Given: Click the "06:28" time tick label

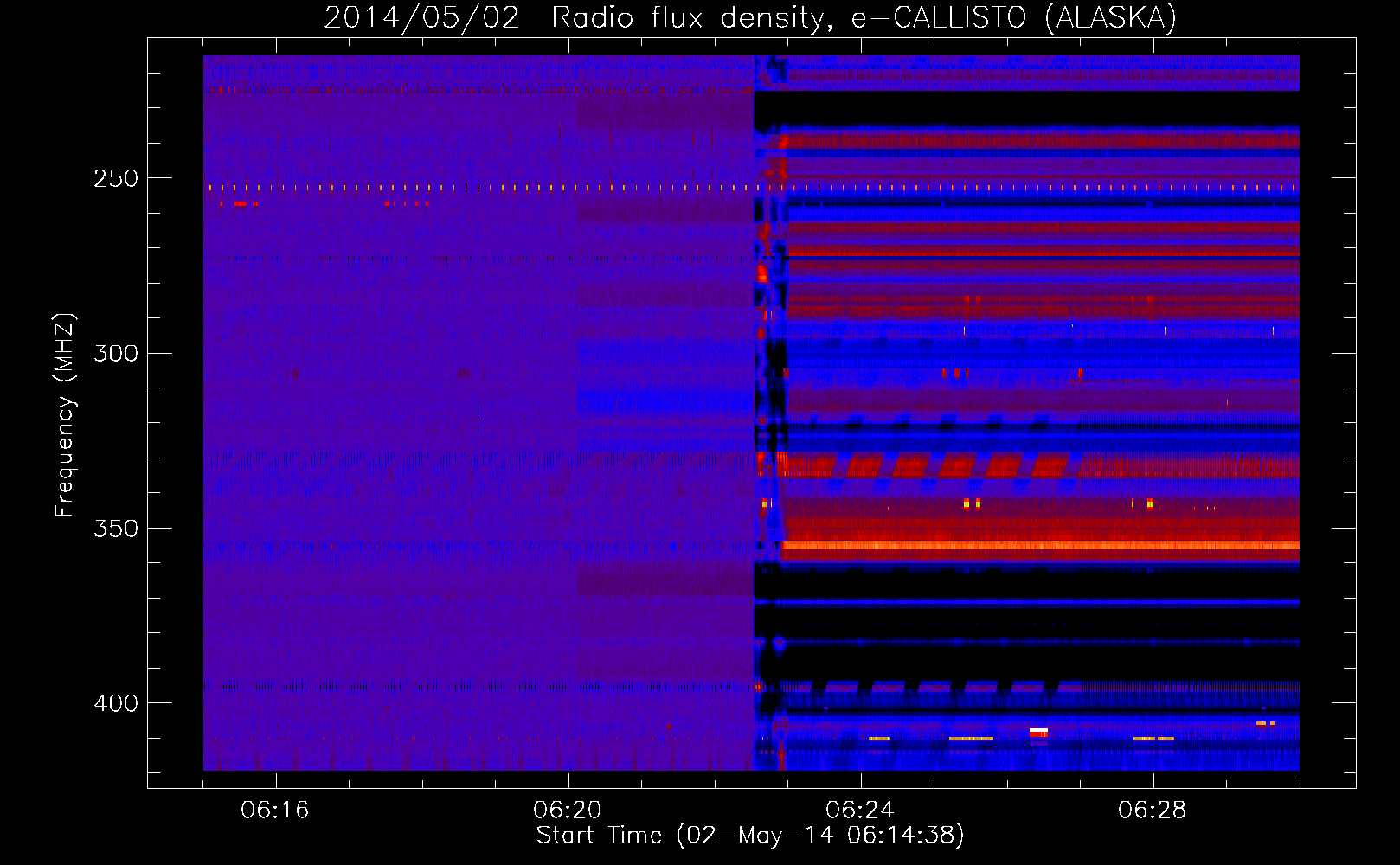Looking at the screenshot, I should click(1153, 811).
